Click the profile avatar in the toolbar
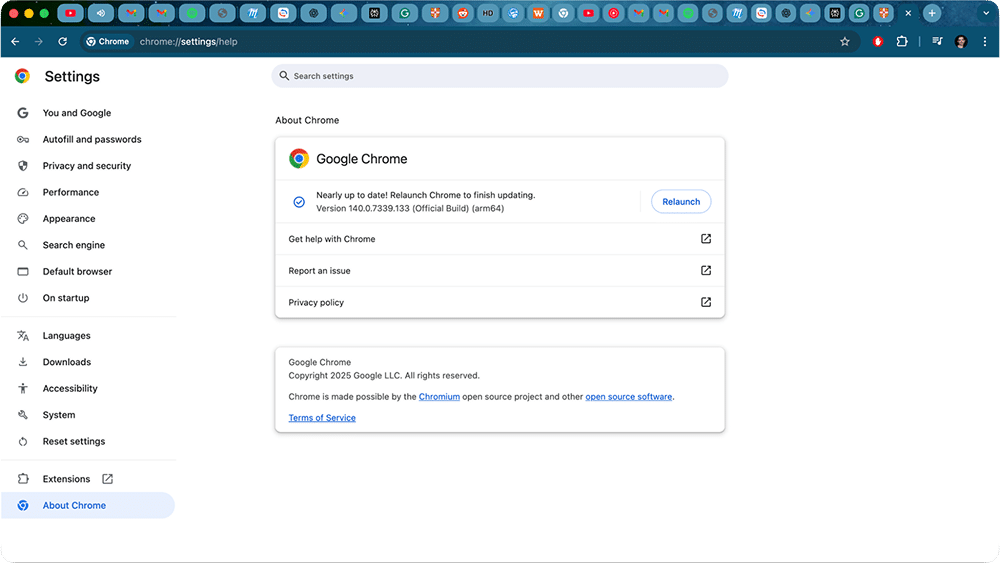Image resolution: width=1000 pixels, height=563 pixels. coord(961,42)
